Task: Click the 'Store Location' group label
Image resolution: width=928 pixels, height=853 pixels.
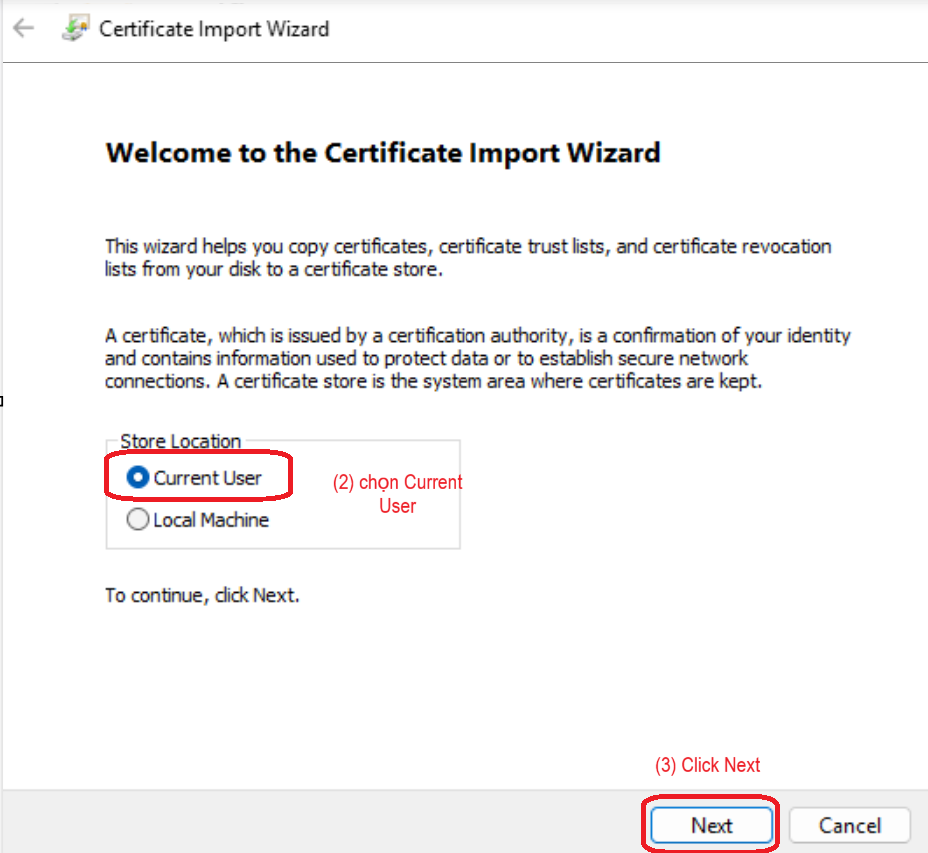Action: [180, 441]
